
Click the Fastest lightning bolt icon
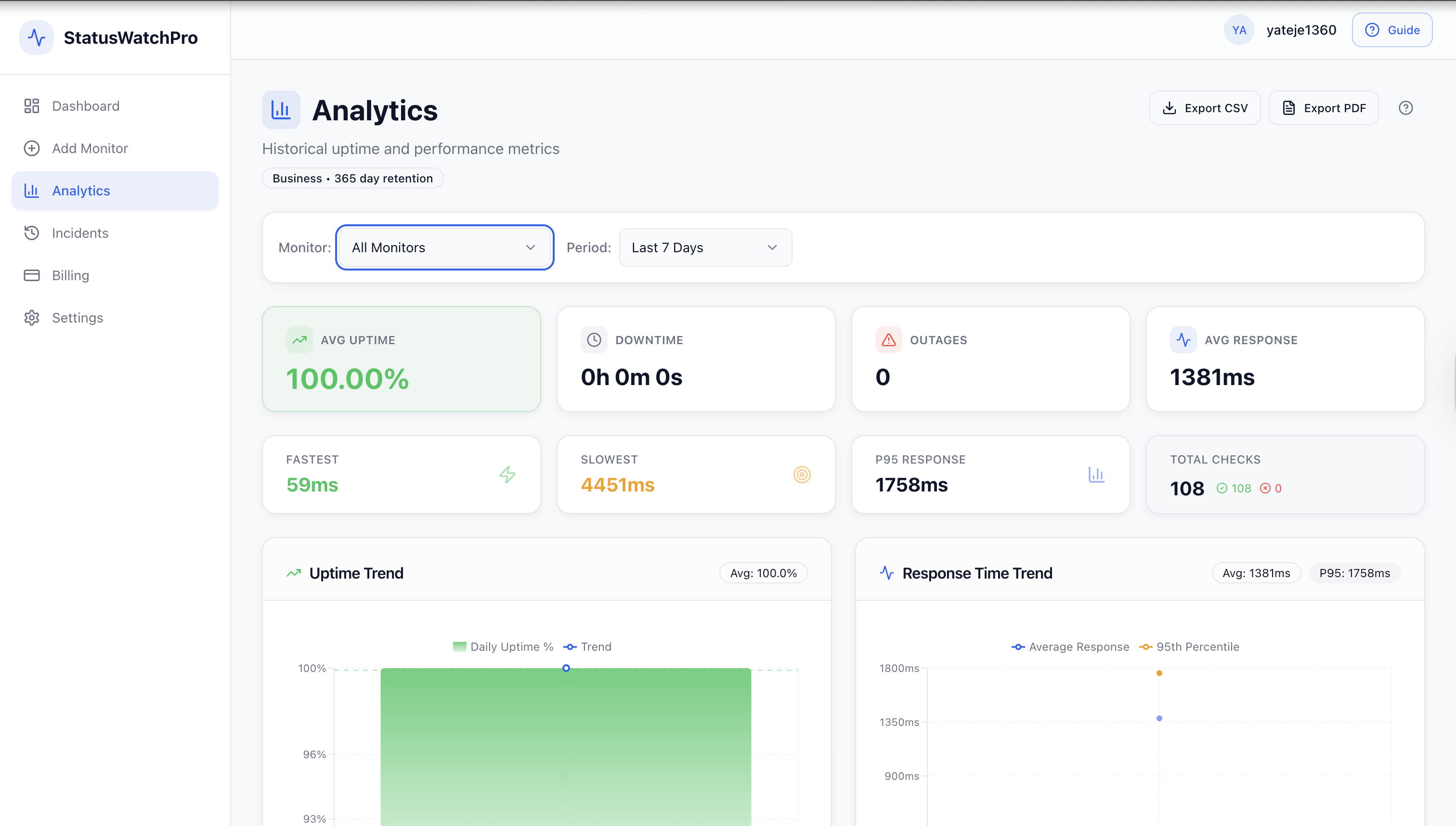[x=507, y=474]
